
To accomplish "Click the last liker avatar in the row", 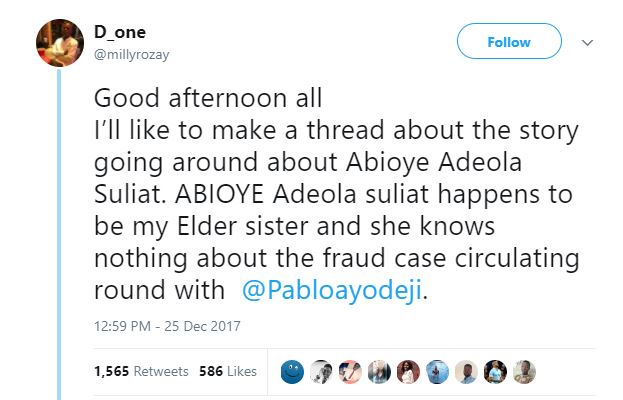I will [x=524, y=372].
